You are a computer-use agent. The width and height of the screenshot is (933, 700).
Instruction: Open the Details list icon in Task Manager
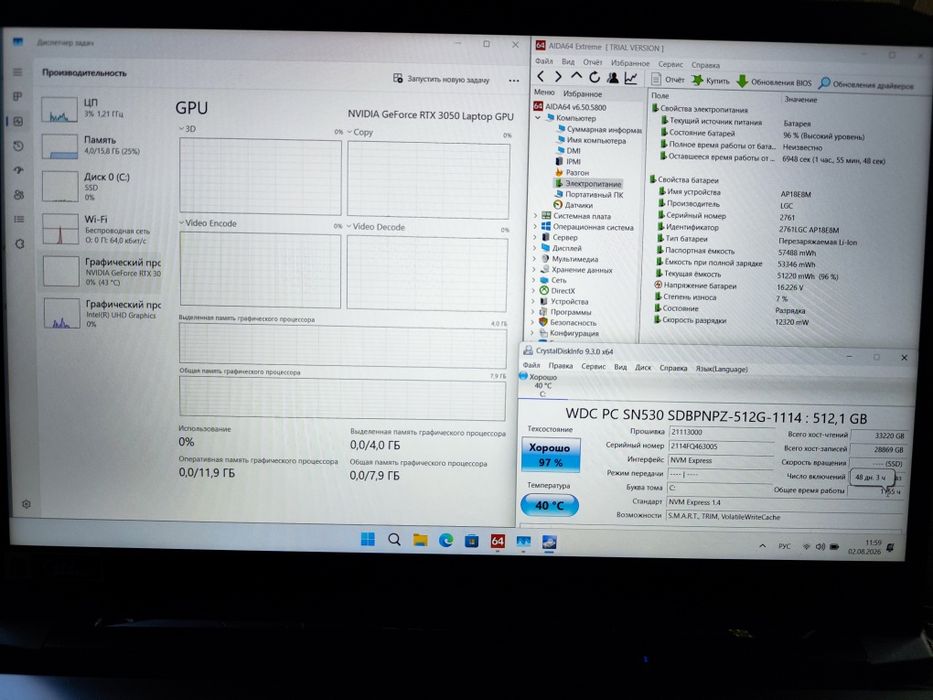coord(19,219)
